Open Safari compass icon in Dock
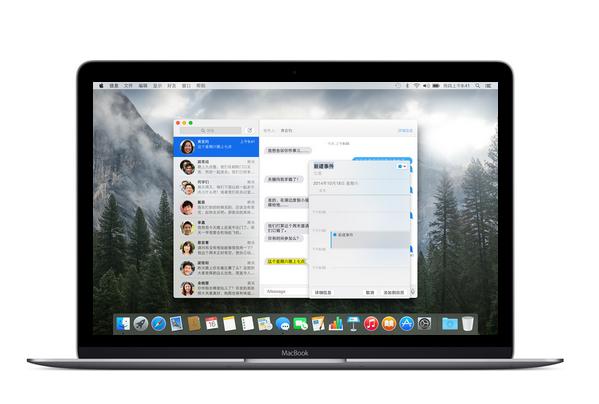Screen dimensions: 599x404 pyautogui.click(x=158, y=324)
